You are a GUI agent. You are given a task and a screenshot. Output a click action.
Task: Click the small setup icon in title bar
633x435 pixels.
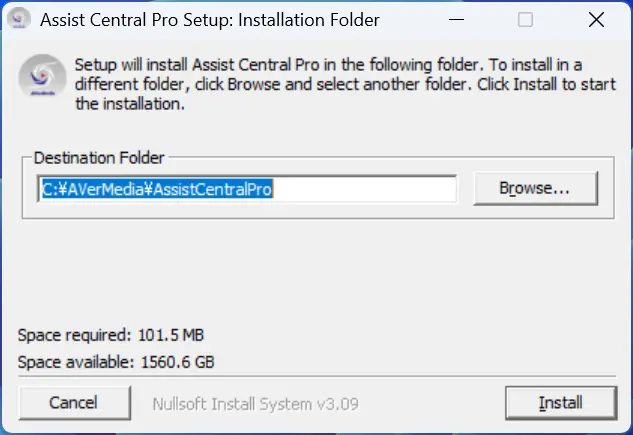point(19,19)
